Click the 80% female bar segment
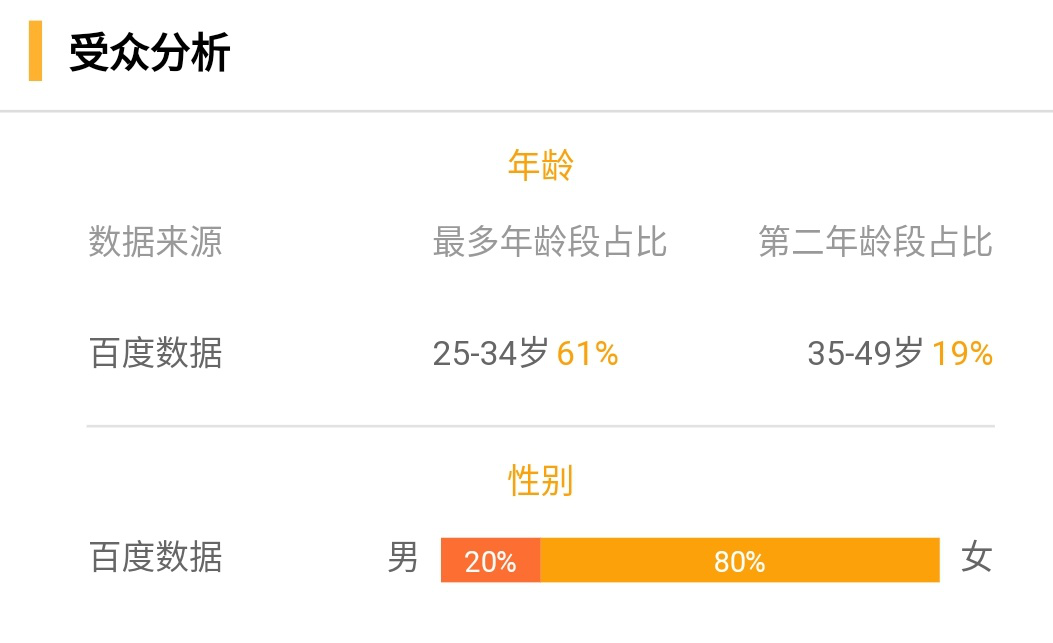1053x643 pixels. click(740, 560)
